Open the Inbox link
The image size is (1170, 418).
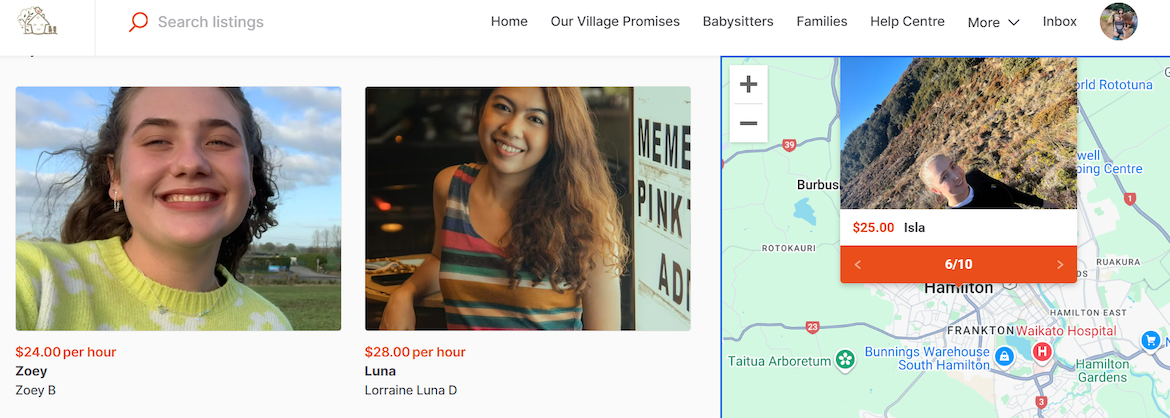[1060, 22]
